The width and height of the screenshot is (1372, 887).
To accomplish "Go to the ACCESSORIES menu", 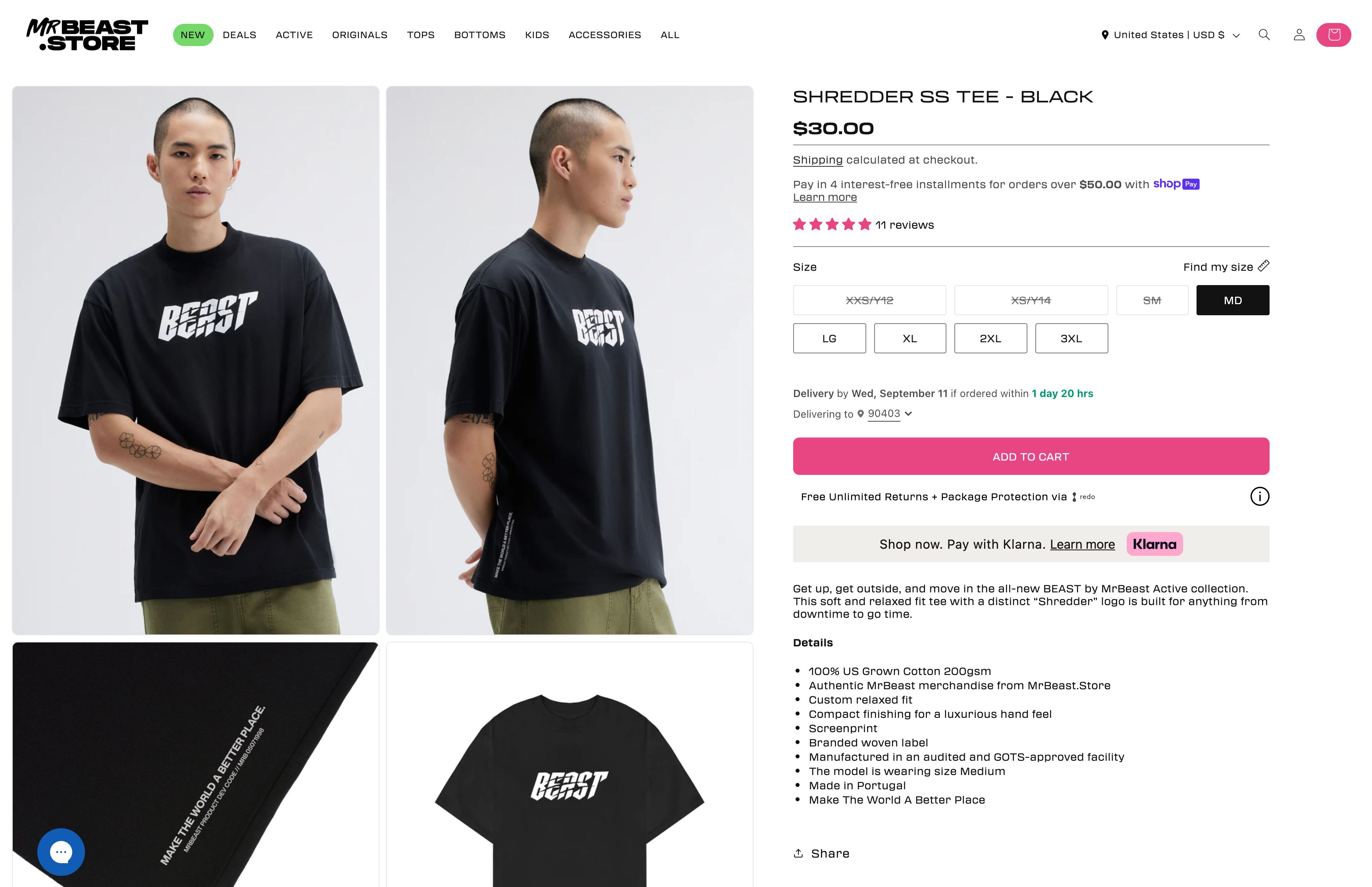I will [x=605, y=35].
